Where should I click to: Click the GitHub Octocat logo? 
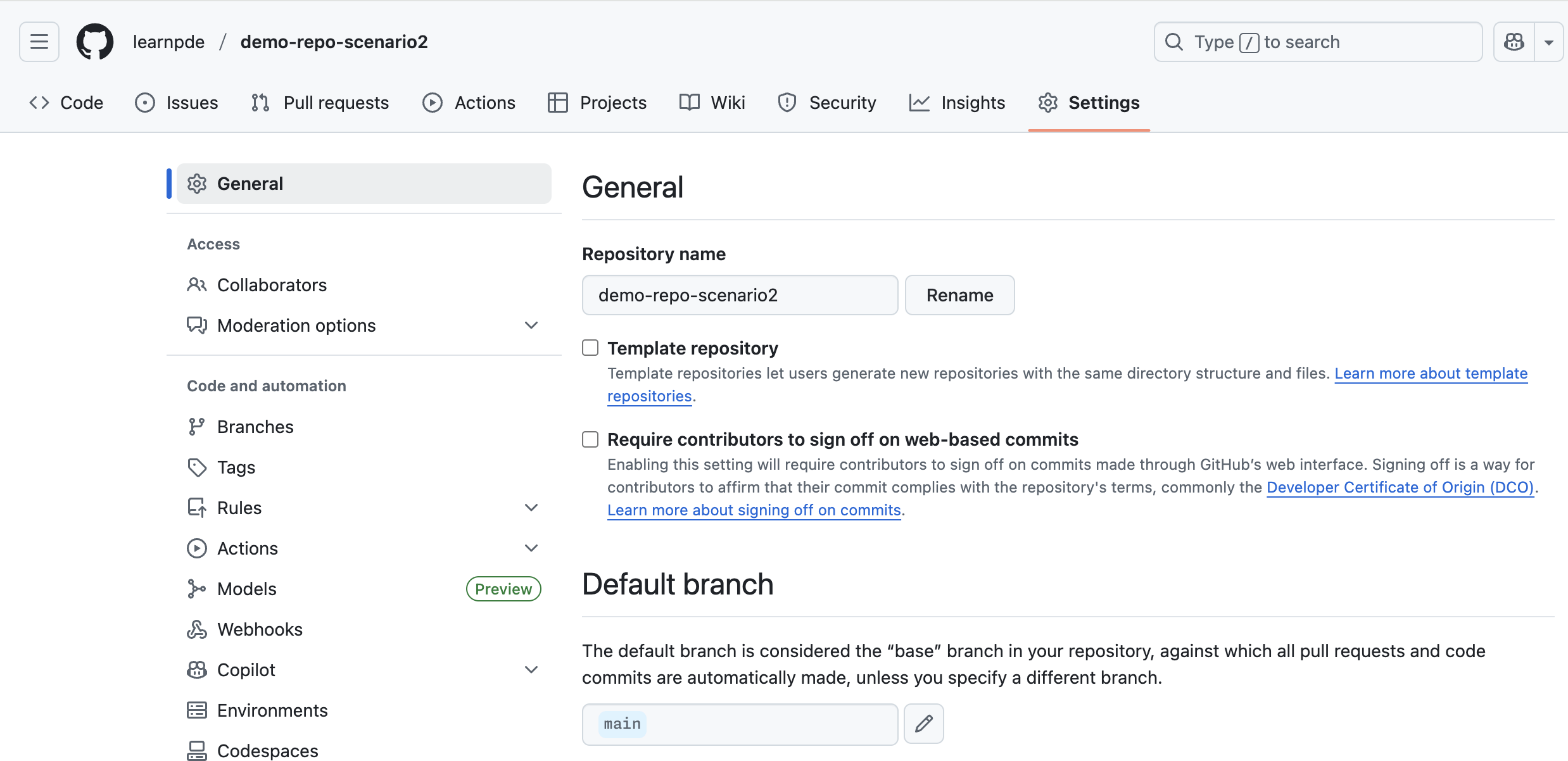pos(95,42)
